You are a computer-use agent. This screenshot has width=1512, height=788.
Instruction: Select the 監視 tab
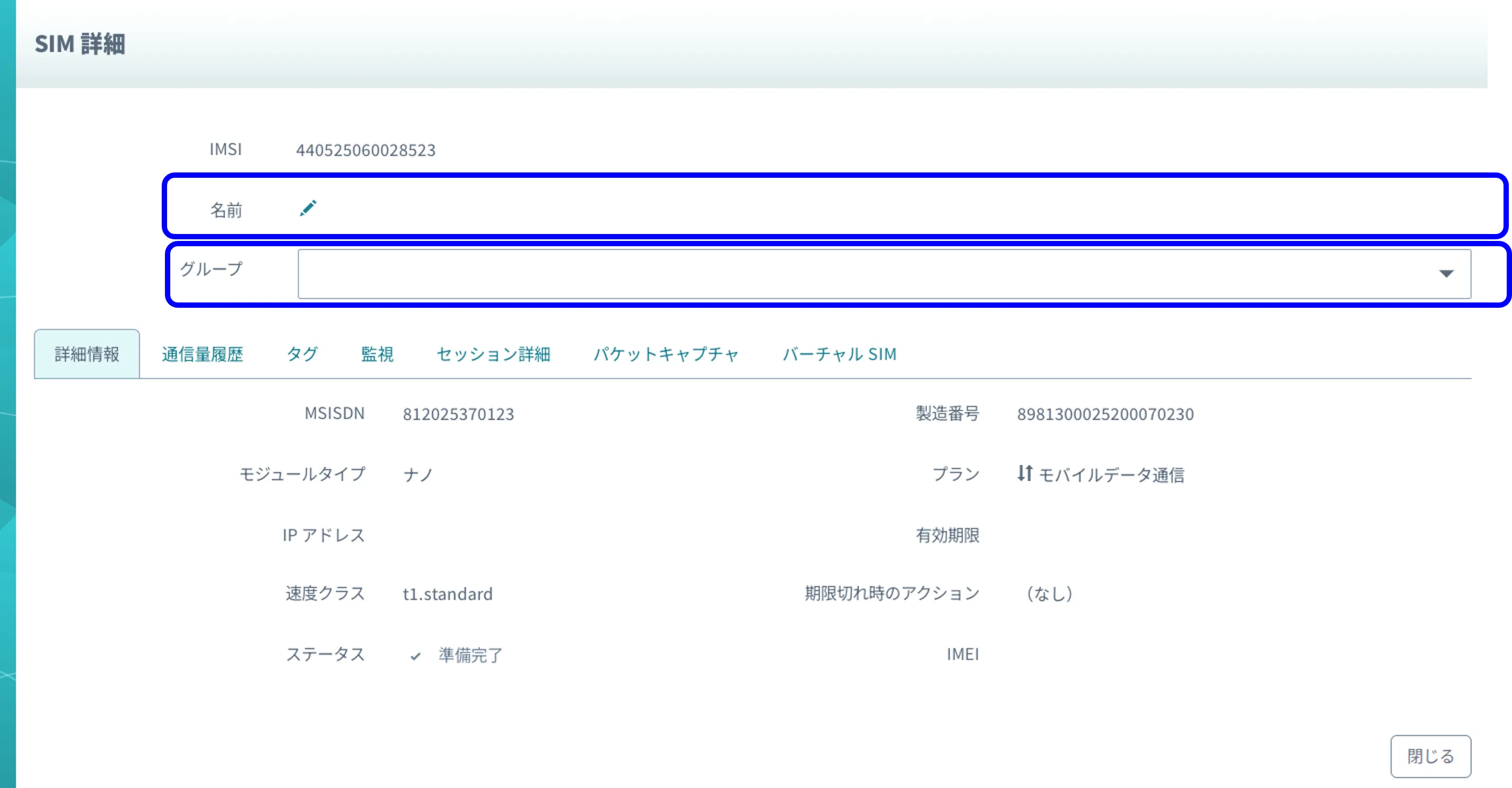[377, 354]
